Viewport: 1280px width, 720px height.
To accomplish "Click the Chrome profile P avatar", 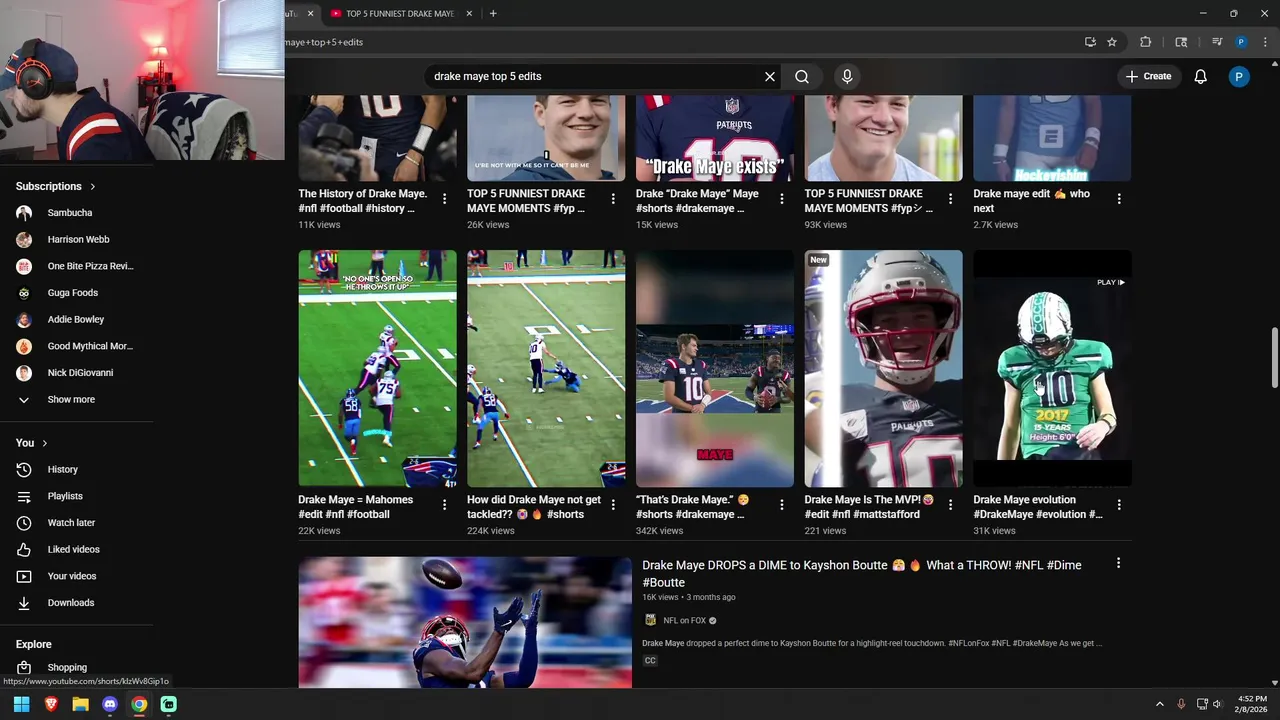I will click(1241, 42).
